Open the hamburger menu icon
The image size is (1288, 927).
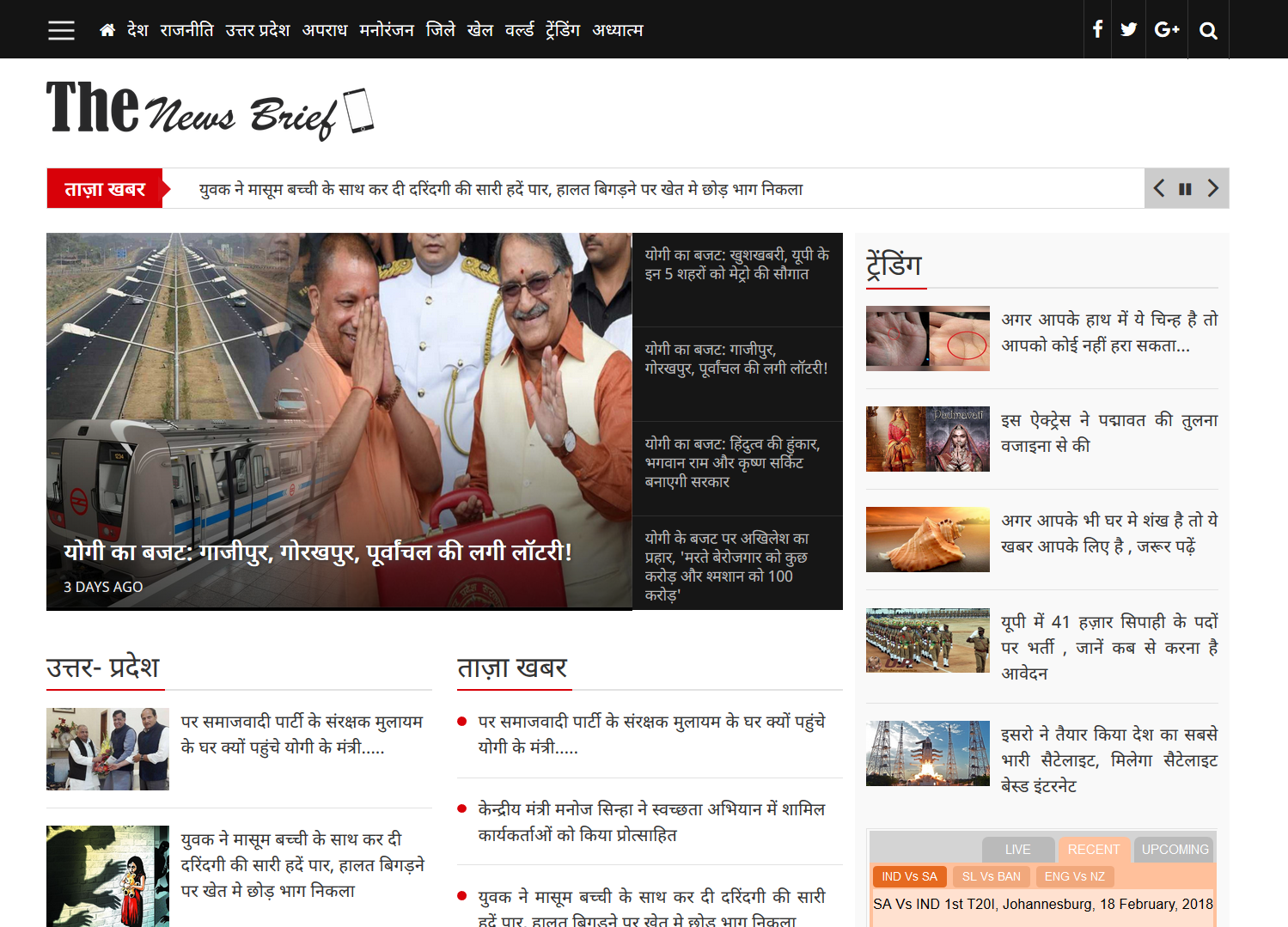tap(61, 30)
